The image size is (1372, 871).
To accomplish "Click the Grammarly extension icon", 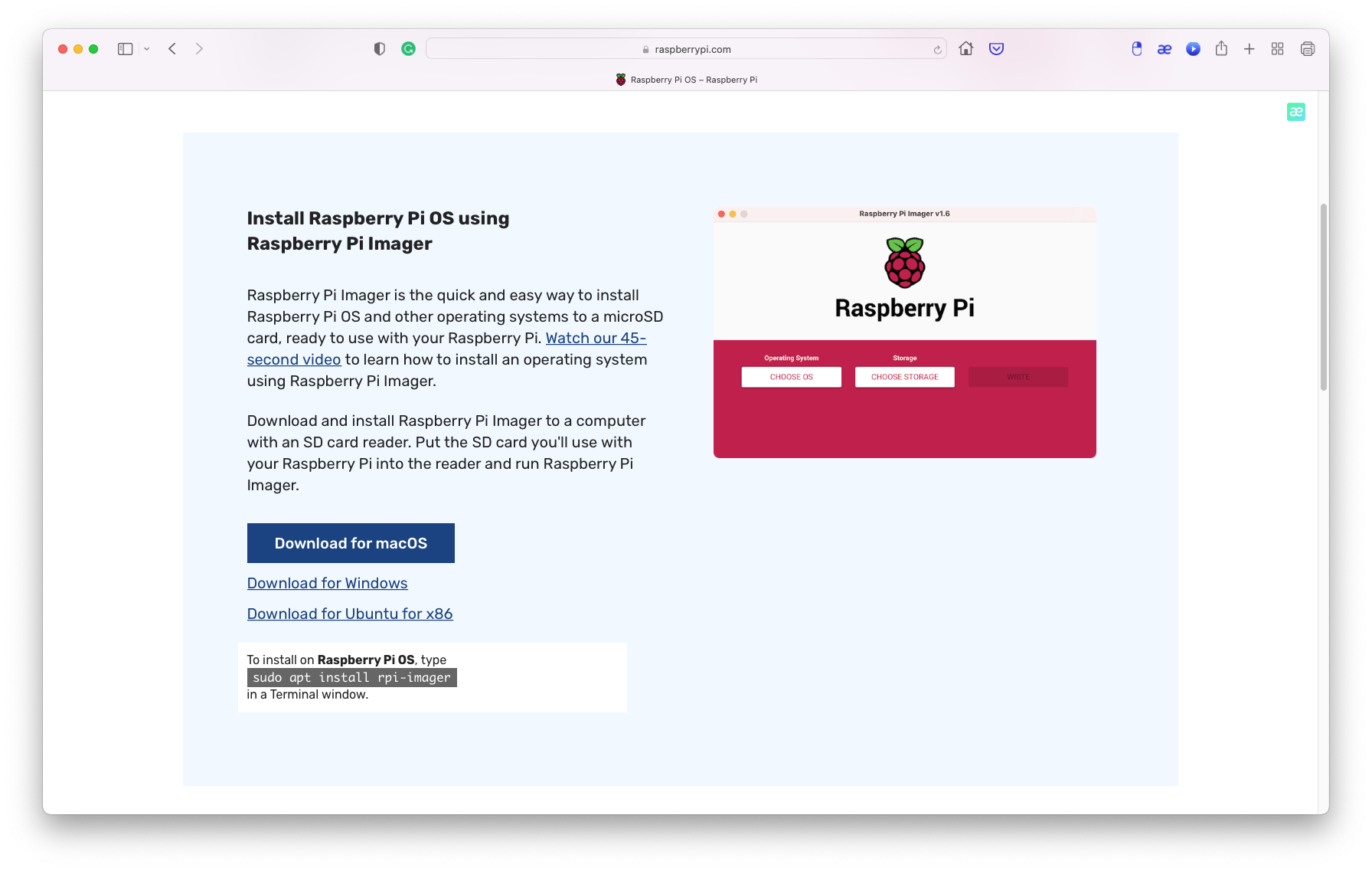I will [408, 49].
